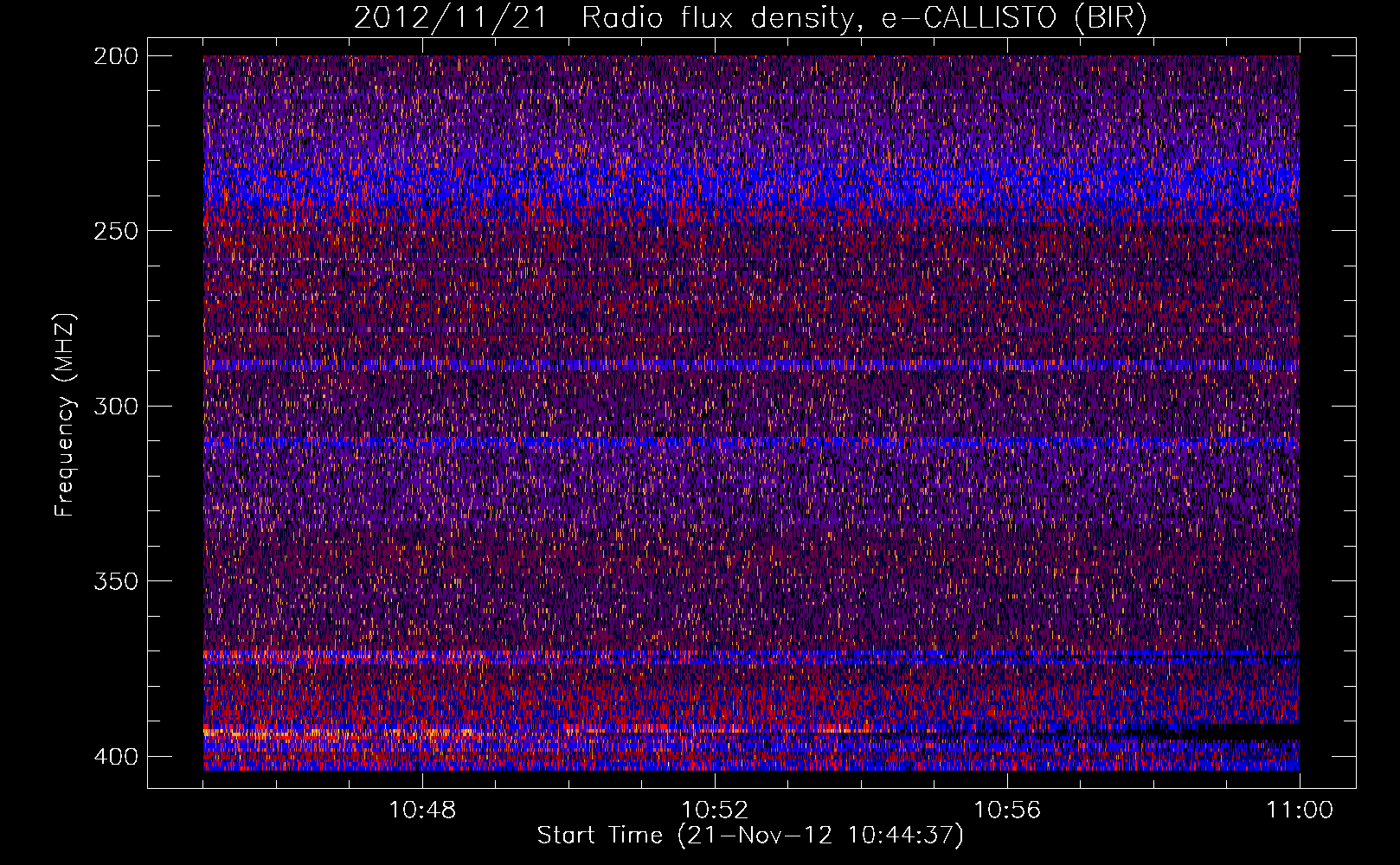Click the 10:48 time tick label
The width and height of the screenshot is (1400, 865).
click(422, 811)
